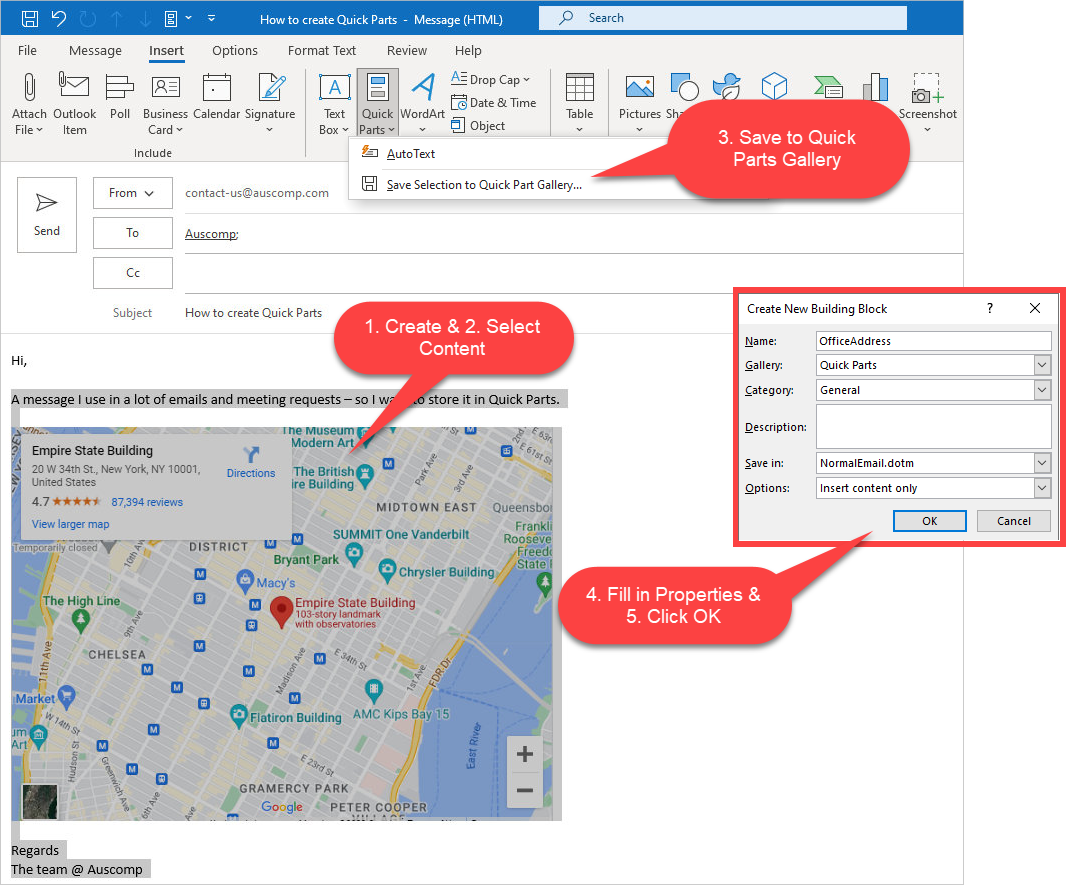Click the Empire State Building red pin

coord(281,612)
